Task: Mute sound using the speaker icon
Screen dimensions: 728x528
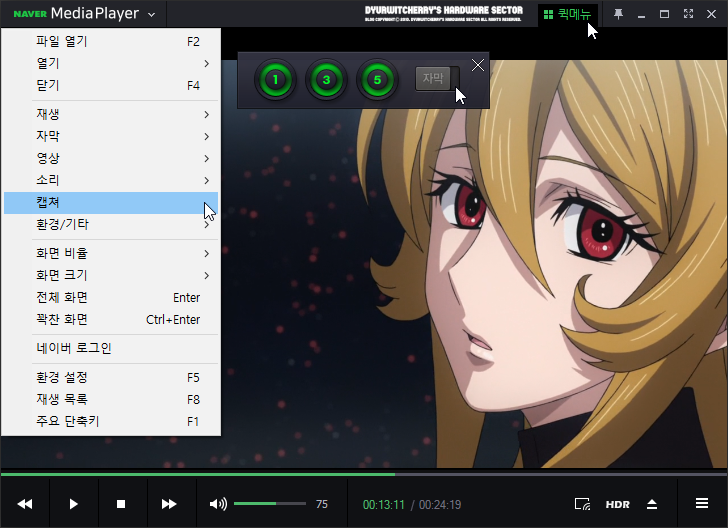Action: point(218,504)
